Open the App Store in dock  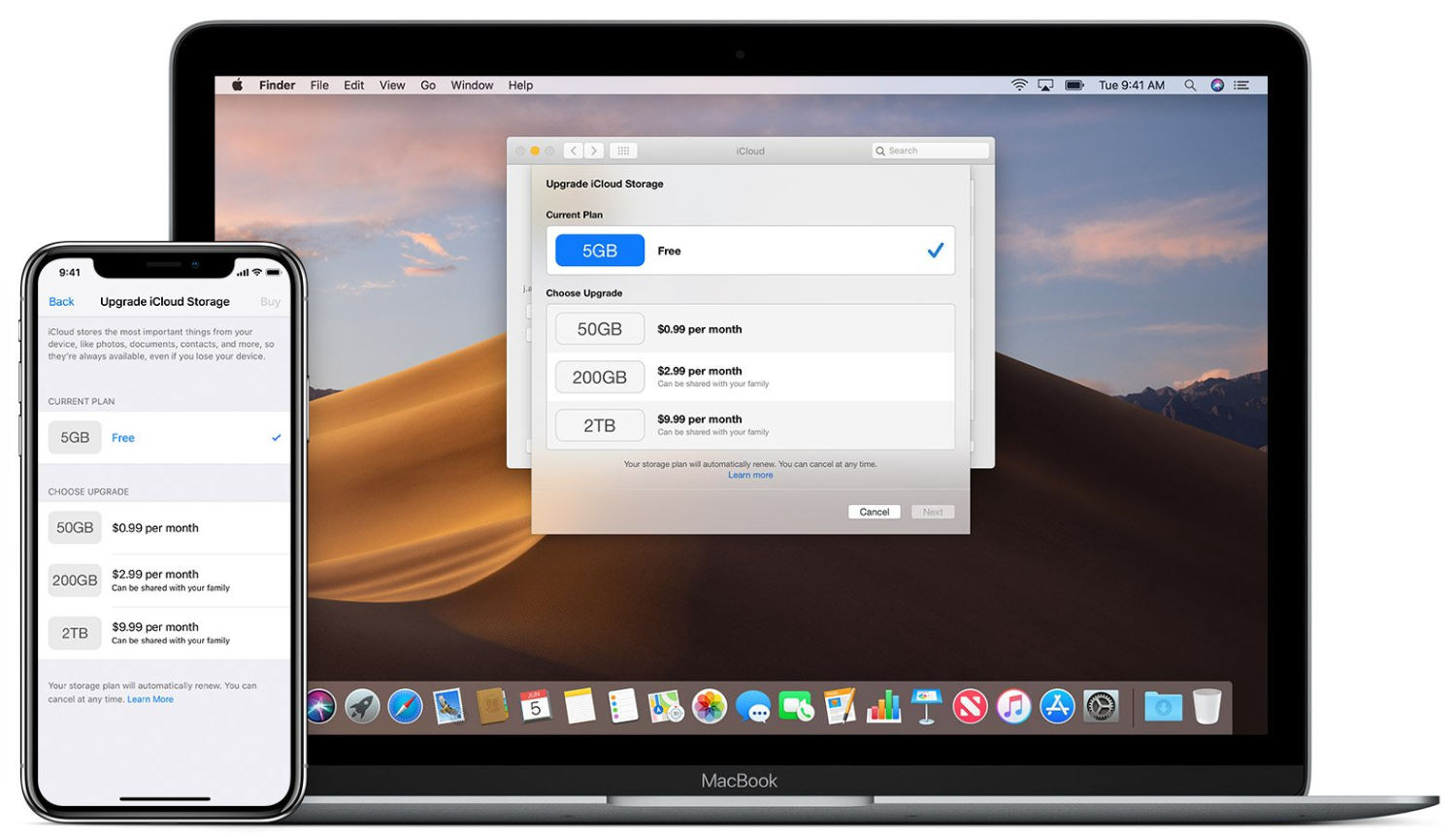point(1057,707)
